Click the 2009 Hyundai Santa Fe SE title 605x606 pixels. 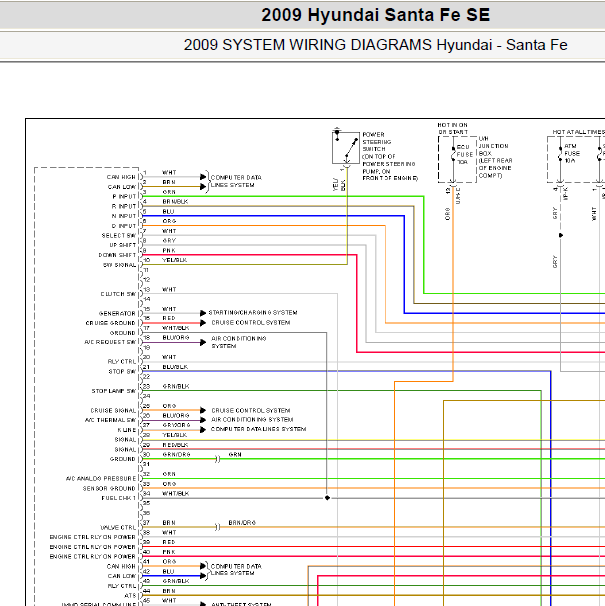click(x=375, y=15)
